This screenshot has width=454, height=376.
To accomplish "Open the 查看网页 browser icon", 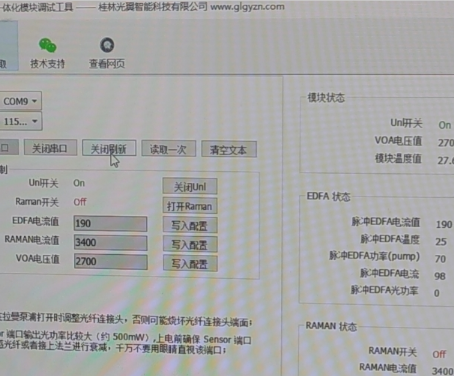I will pyautogui.click(x=107, y=45).
